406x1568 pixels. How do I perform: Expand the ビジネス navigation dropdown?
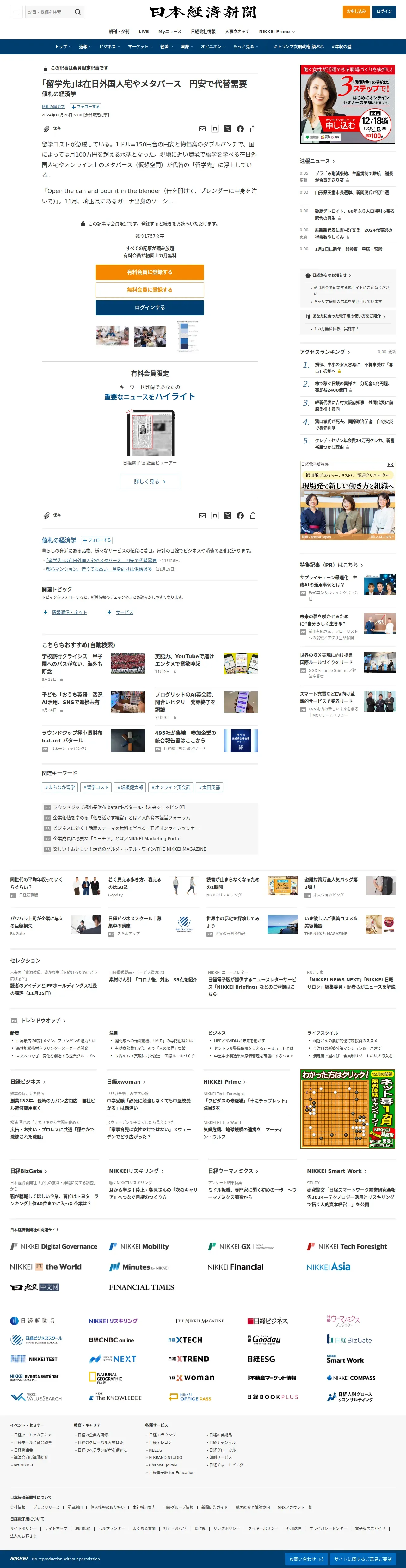(x=110, y=46)
